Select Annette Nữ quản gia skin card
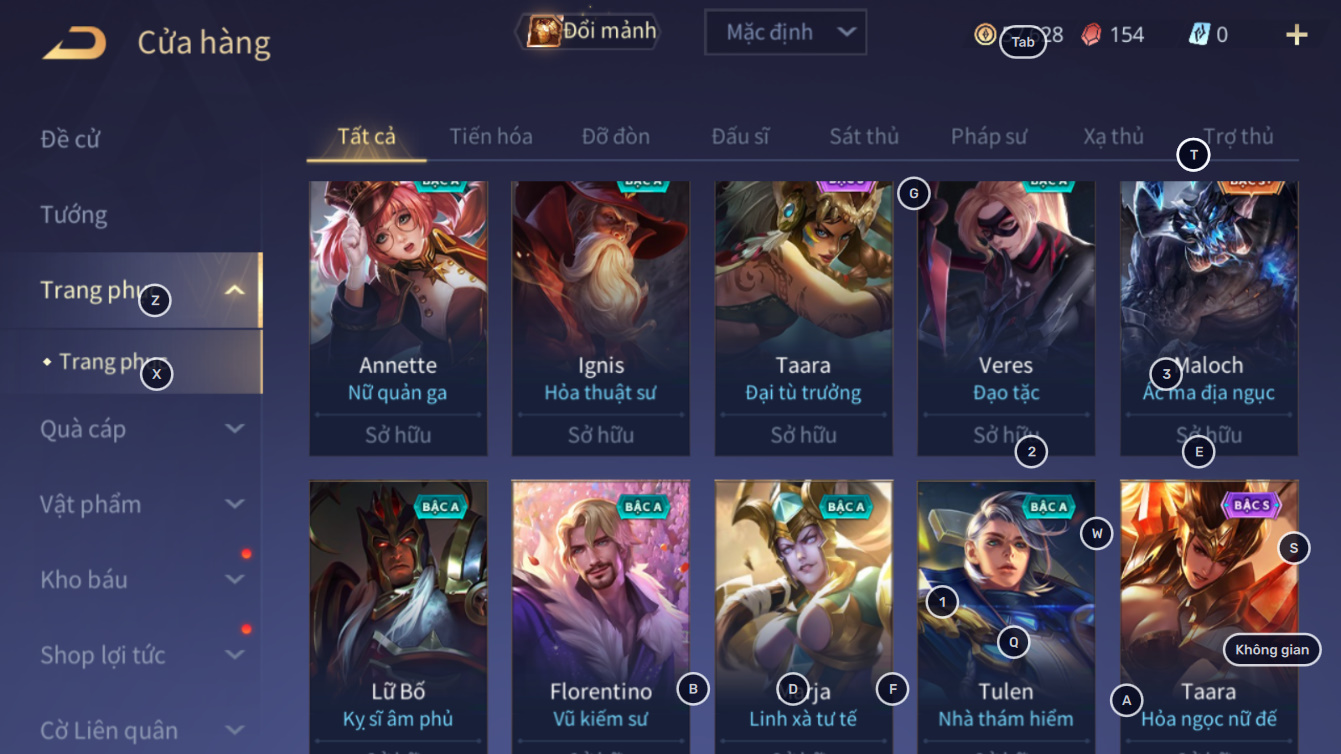Viewport: 1341px width, 754px height. tap(398, 318)
